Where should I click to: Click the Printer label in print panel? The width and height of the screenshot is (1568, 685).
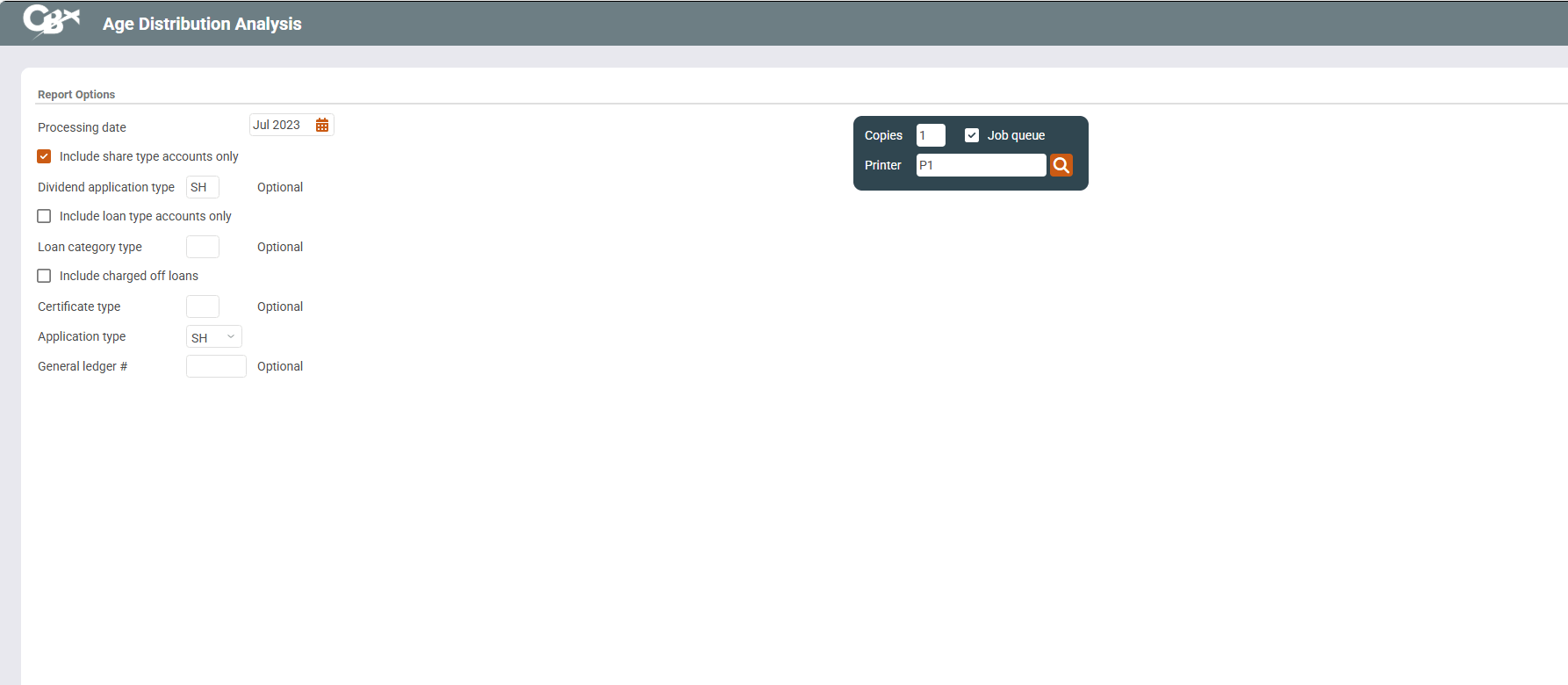coord(882,165)
